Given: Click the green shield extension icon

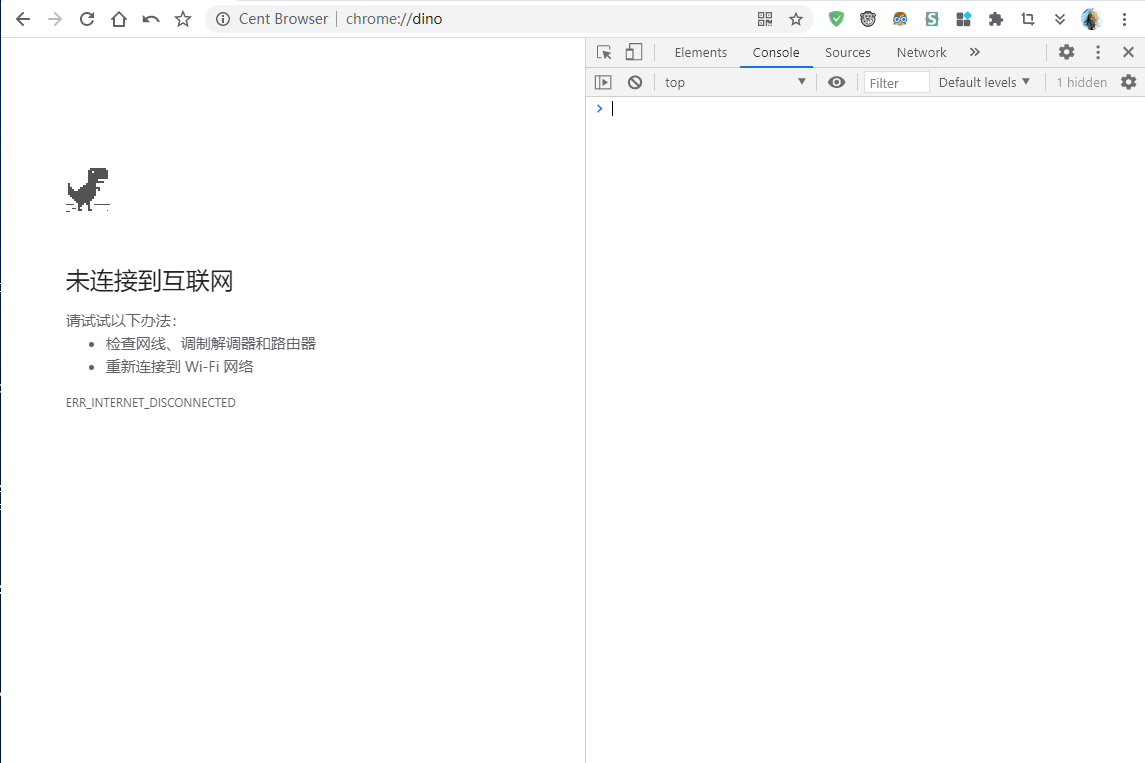Looking at the screenshot, I should coord(836,19).
